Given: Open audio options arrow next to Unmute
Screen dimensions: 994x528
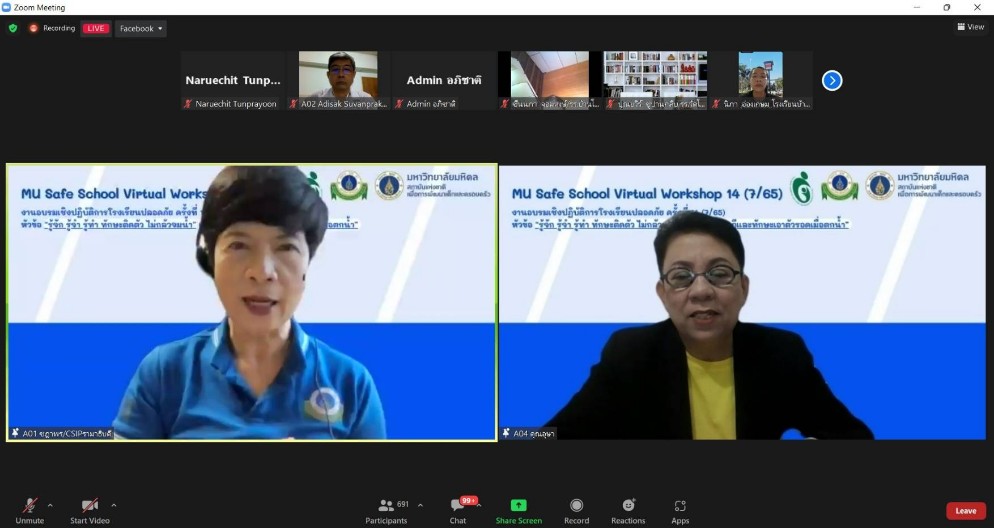Looking at the screenshot, I should pyautogui.click(x=50, y=505).
